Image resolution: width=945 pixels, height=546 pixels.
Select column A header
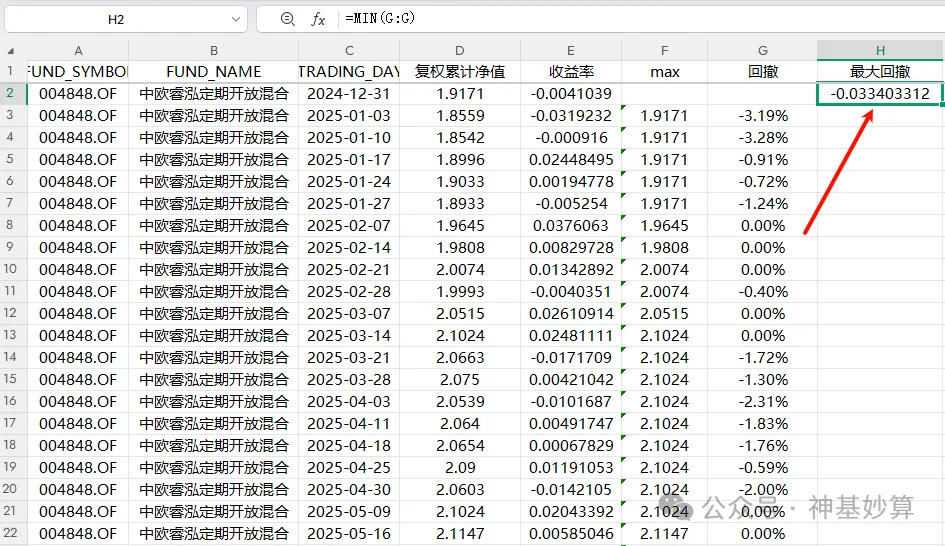click(78, 51)
